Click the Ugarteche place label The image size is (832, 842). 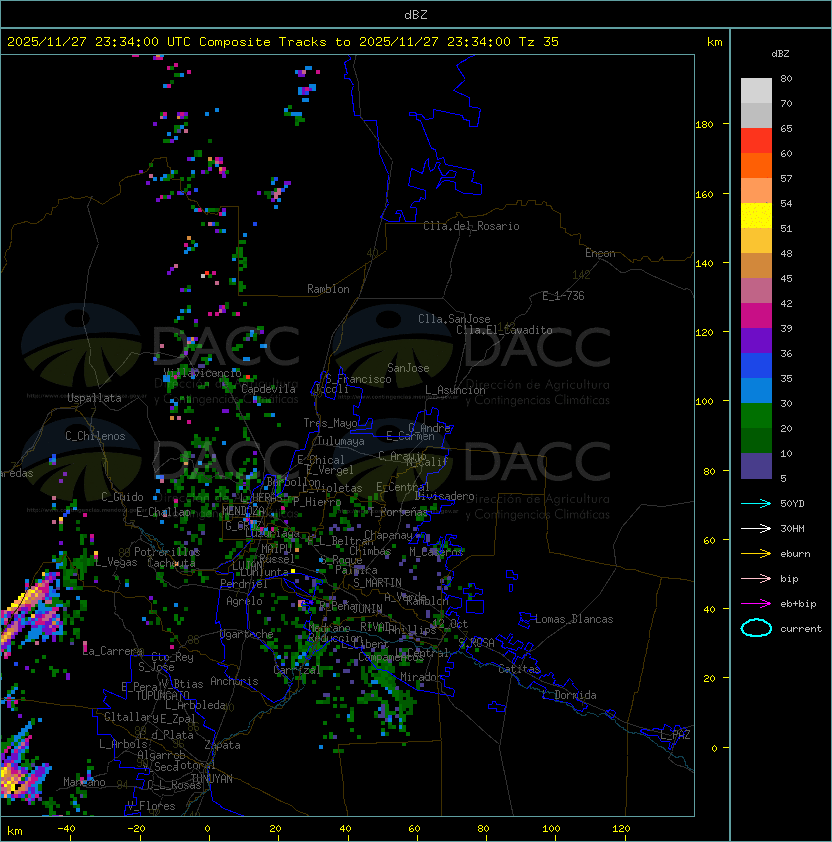pyautogui.click(x=247, y=635)
